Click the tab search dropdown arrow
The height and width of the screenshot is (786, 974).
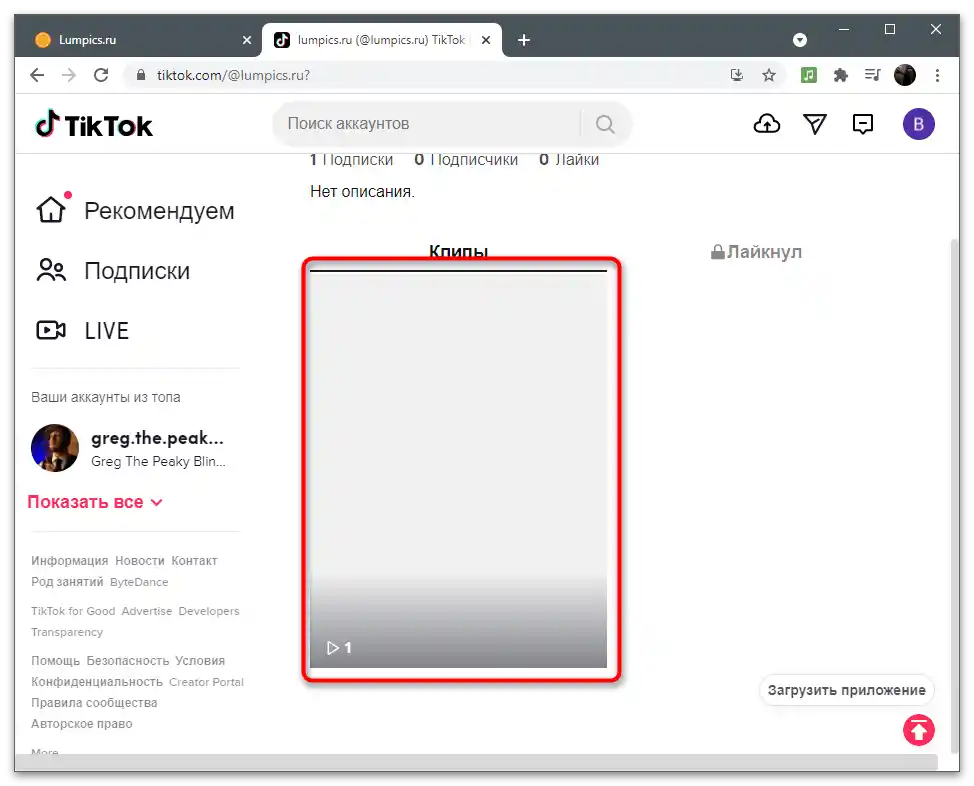click(800, 40)
